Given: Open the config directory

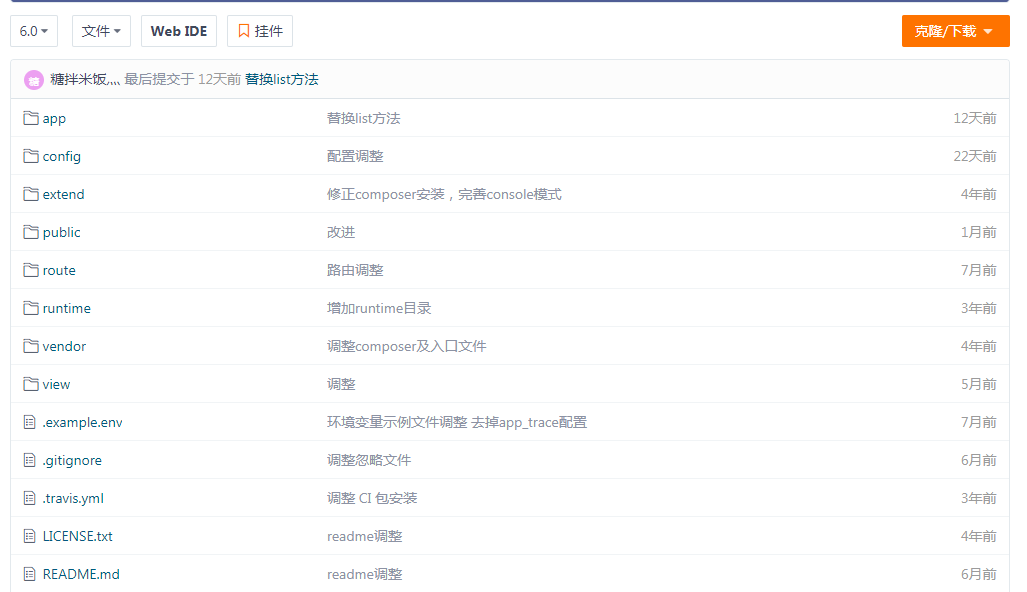Looking at the screenshot, I should (x=62, y=157).
